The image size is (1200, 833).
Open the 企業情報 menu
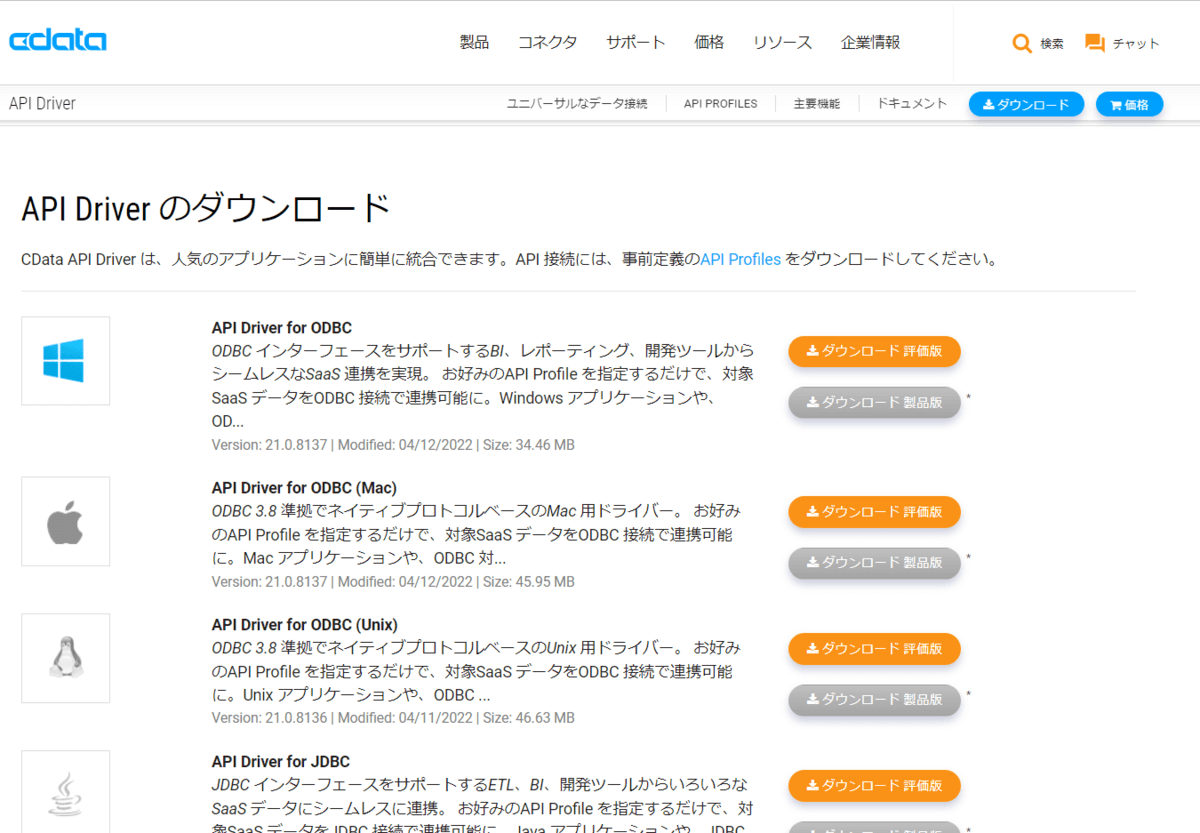(x=871, y=42)
